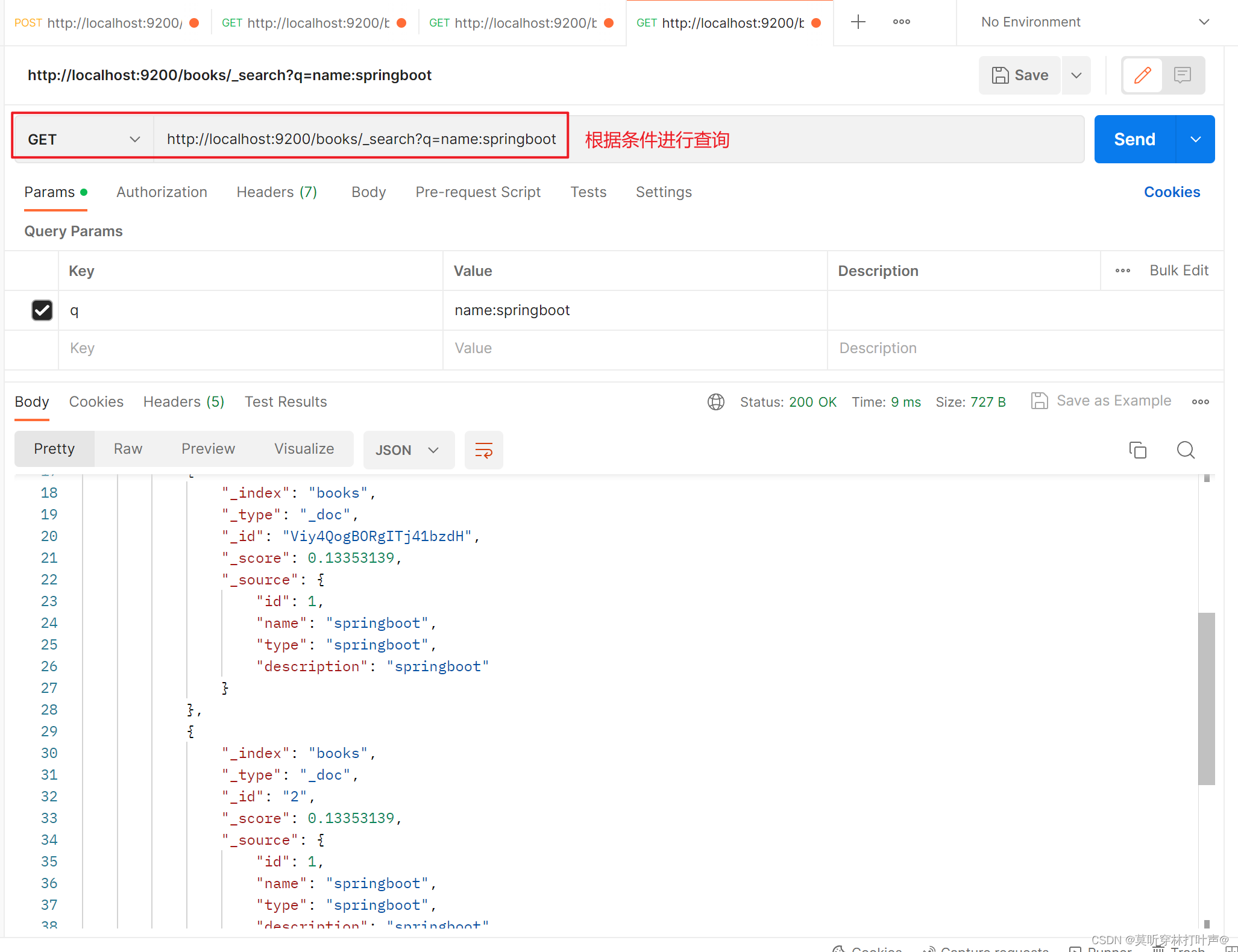Open search in response body
This screenshot has width=1238, height=952.
point(1186,450)
